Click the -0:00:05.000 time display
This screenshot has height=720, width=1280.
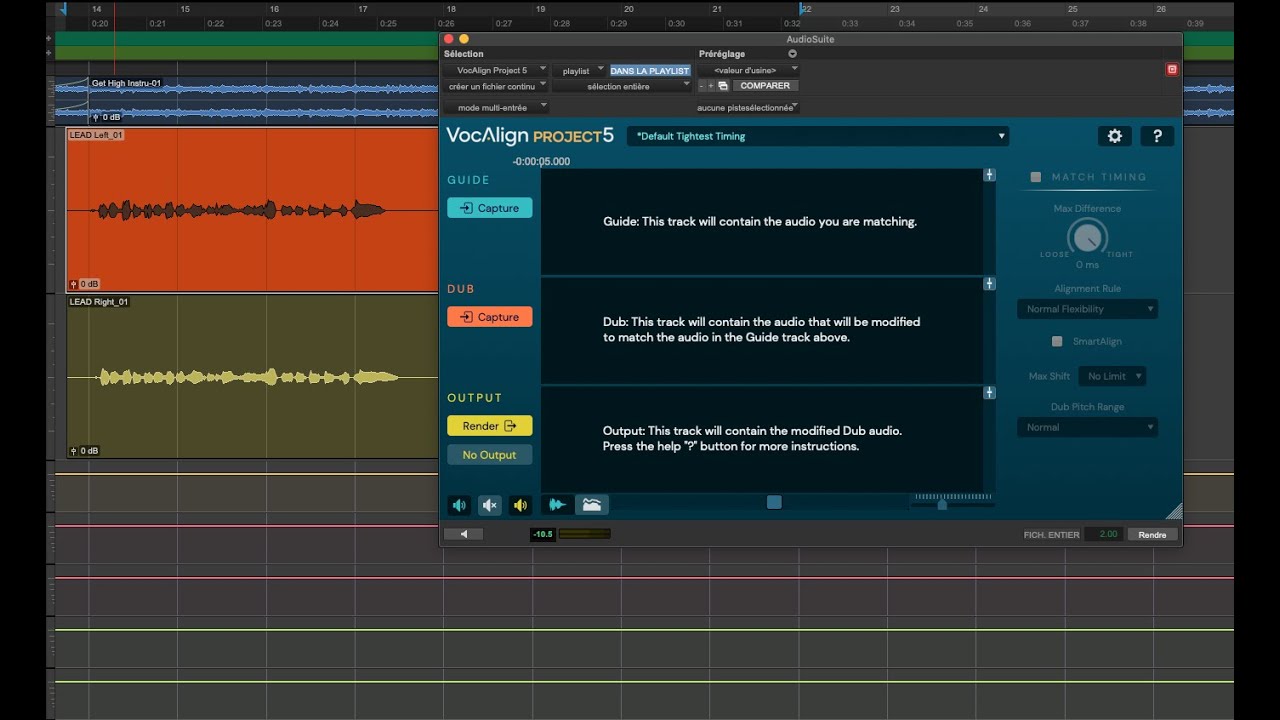pyautogui.click(x=541, y=161)
